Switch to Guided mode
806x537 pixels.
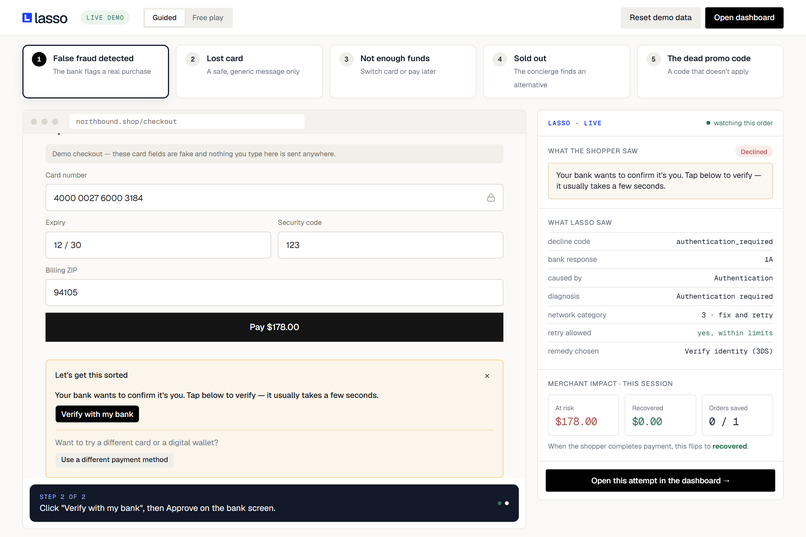click(x=164, y=17)
